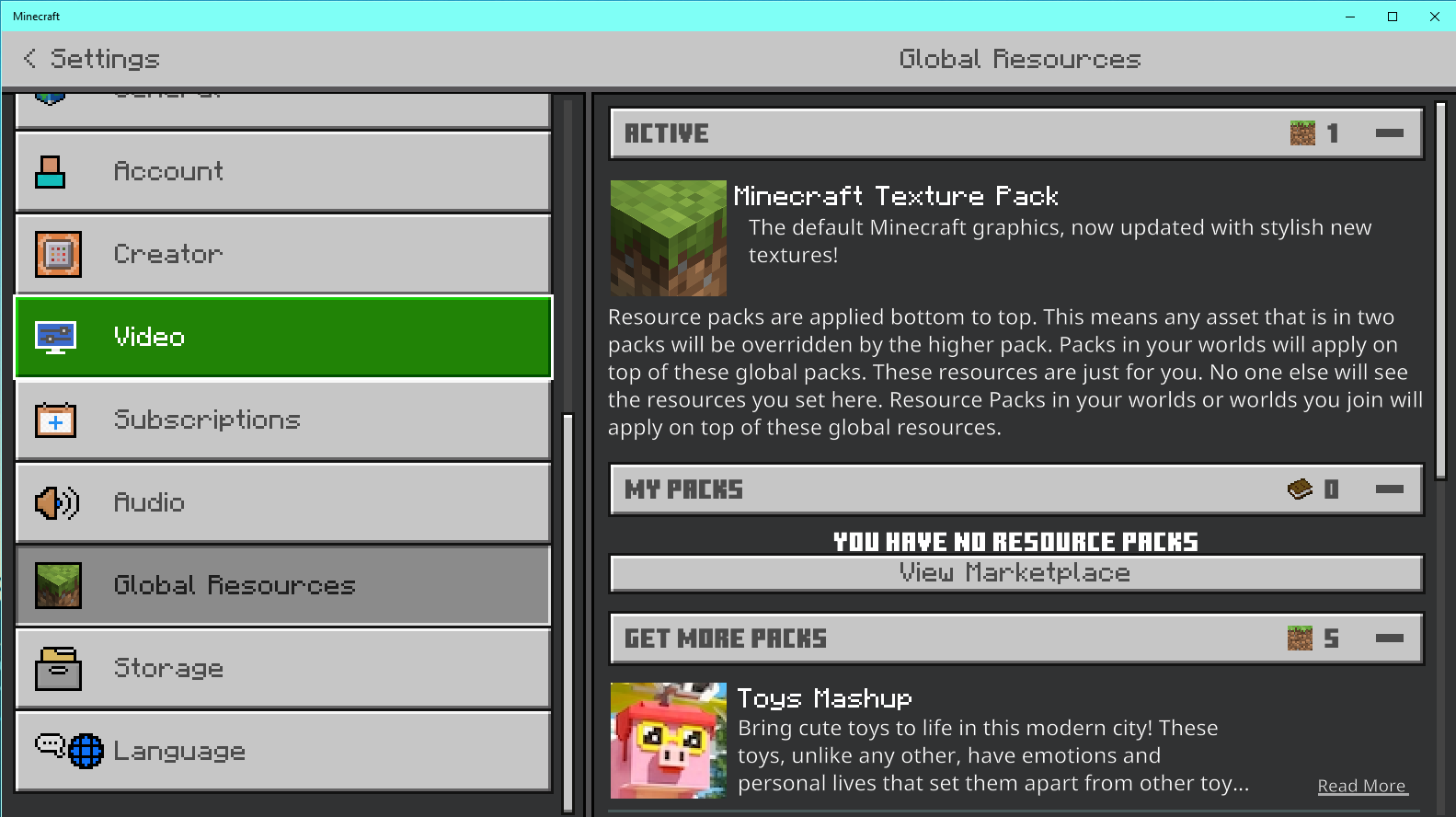Click the Settings back label
Viewport: 1456px width, 817px height.
(x=105, y=59)
